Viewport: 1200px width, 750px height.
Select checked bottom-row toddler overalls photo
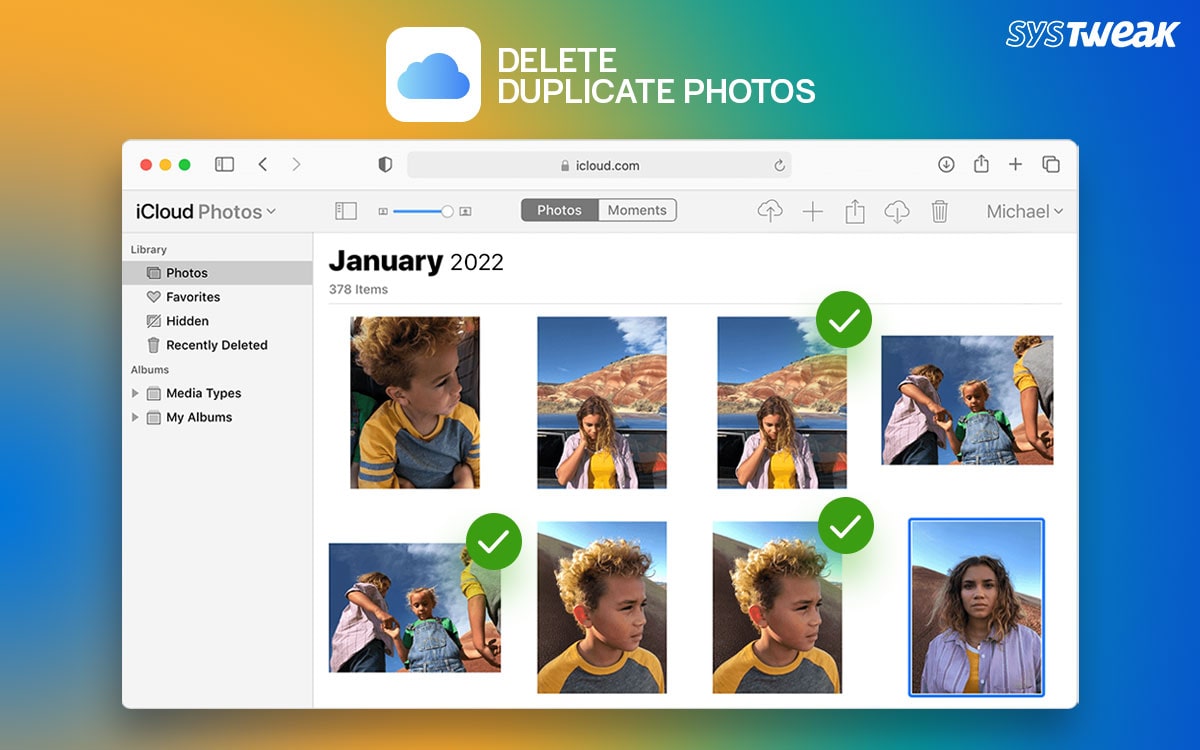click(x=415, y=608)
